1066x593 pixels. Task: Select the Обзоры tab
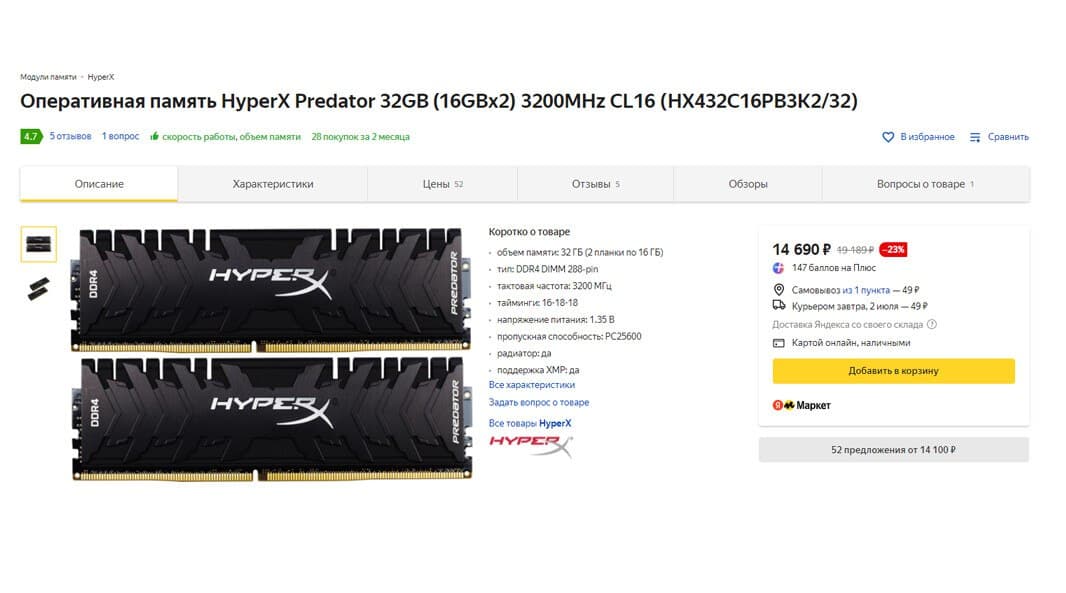pyautogui.click(x=748, y=184)
